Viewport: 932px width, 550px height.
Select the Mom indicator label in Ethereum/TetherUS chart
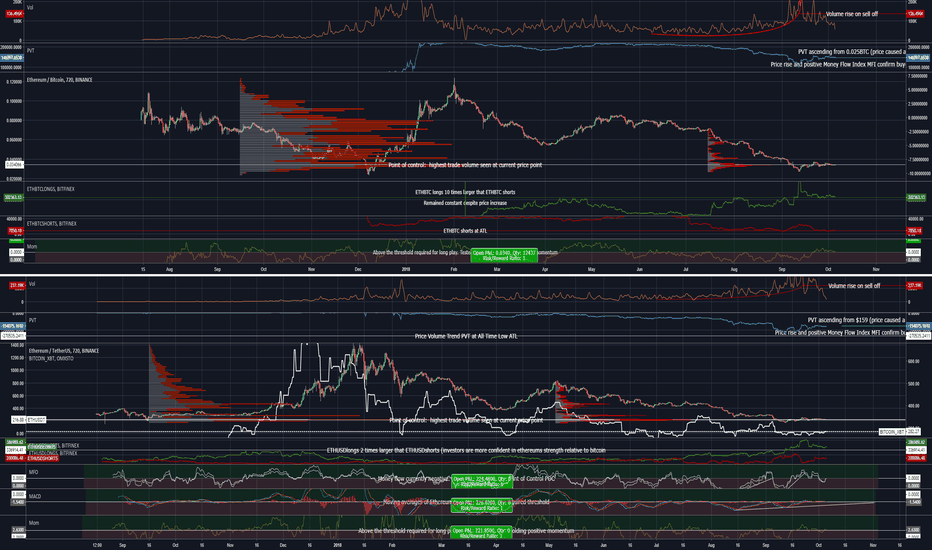point(34,523)
